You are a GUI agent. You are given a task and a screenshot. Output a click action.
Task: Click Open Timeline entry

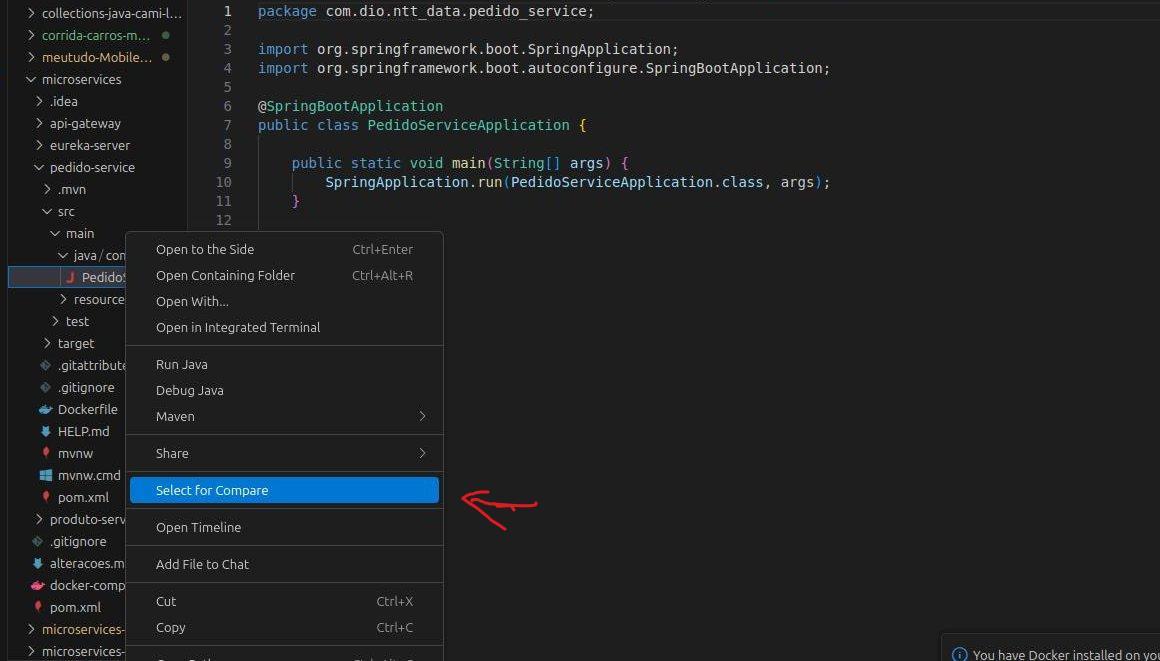[284, 527]
